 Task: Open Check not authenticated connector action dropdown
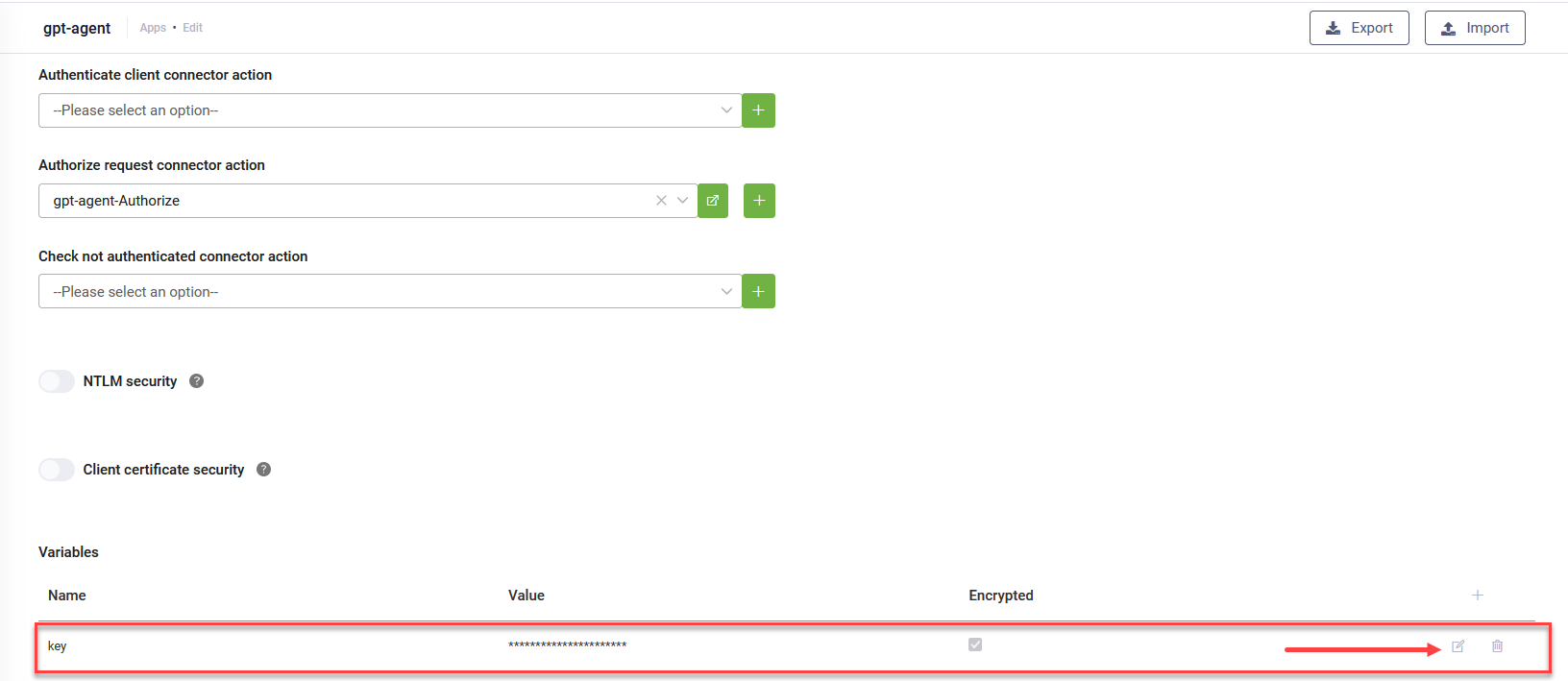coord(389,291)
